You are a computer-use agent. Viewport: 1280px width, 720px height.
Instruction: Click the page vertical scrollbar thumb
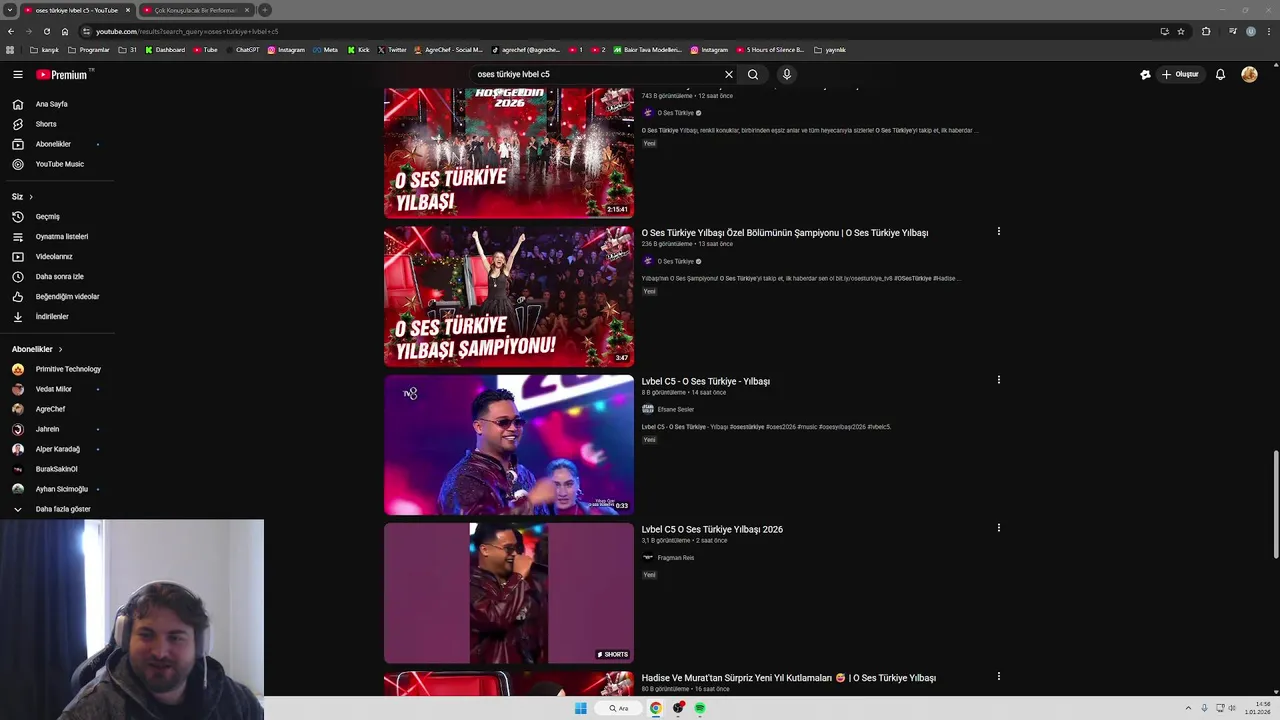pos(1275,505)
